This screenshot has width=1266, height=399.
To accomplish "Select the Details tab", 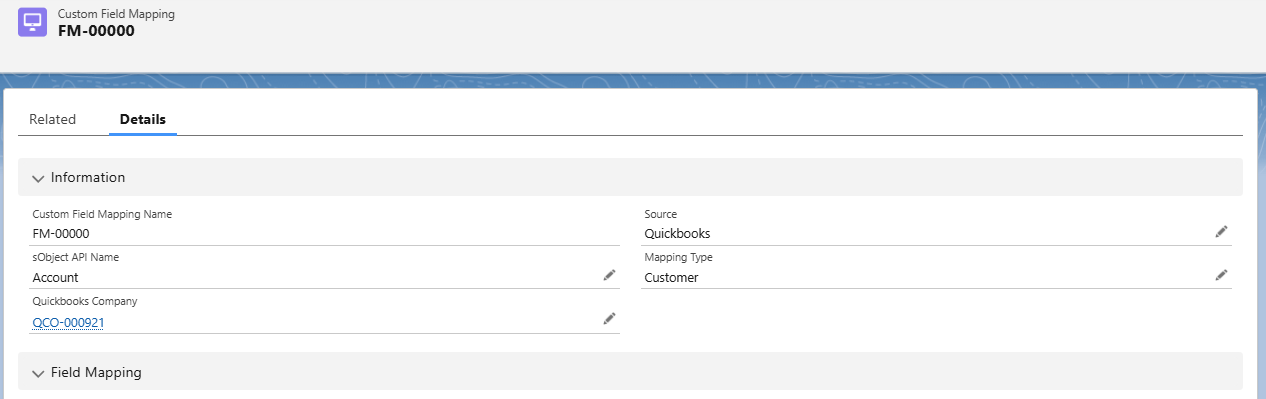I will (x=142, y=119).
